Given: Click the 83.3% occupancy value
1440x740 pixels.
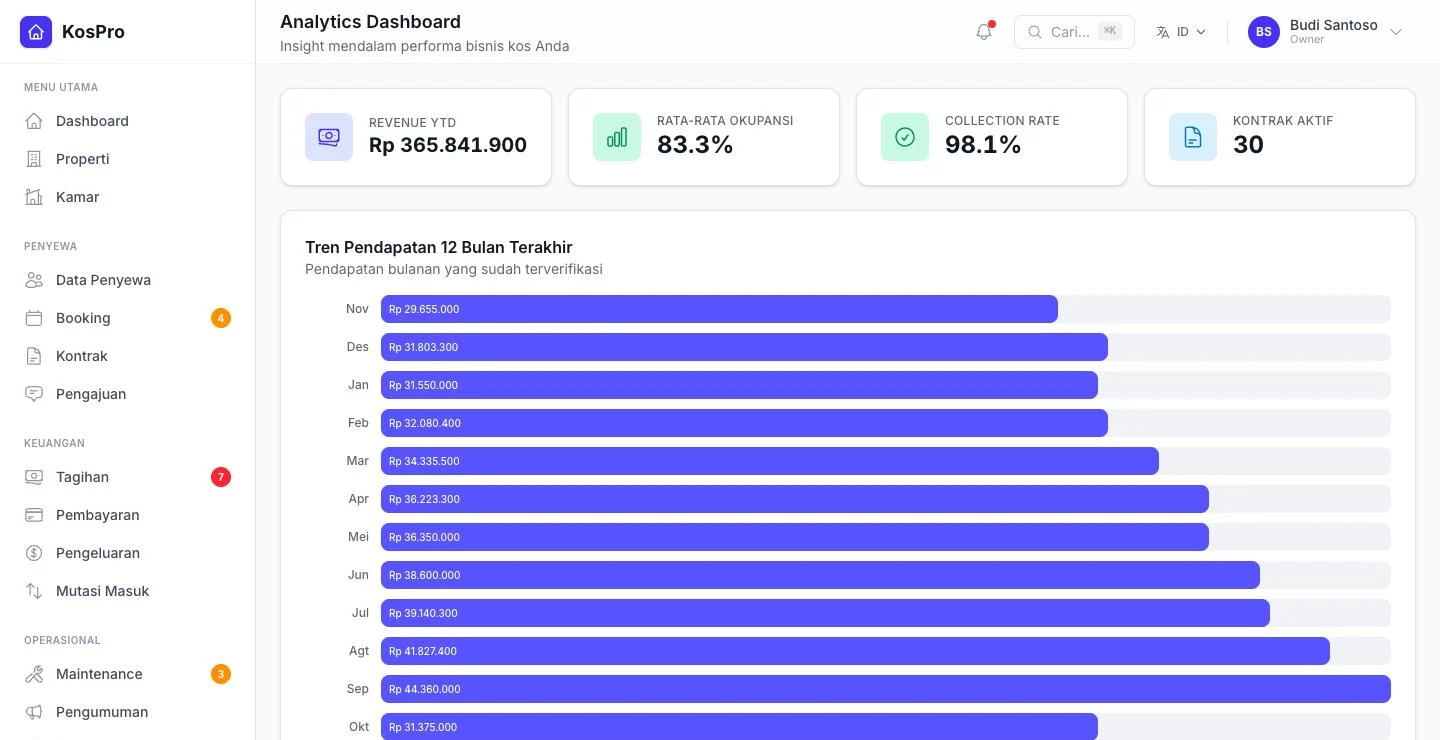Looking at the screenshot, I should [695, 145].
